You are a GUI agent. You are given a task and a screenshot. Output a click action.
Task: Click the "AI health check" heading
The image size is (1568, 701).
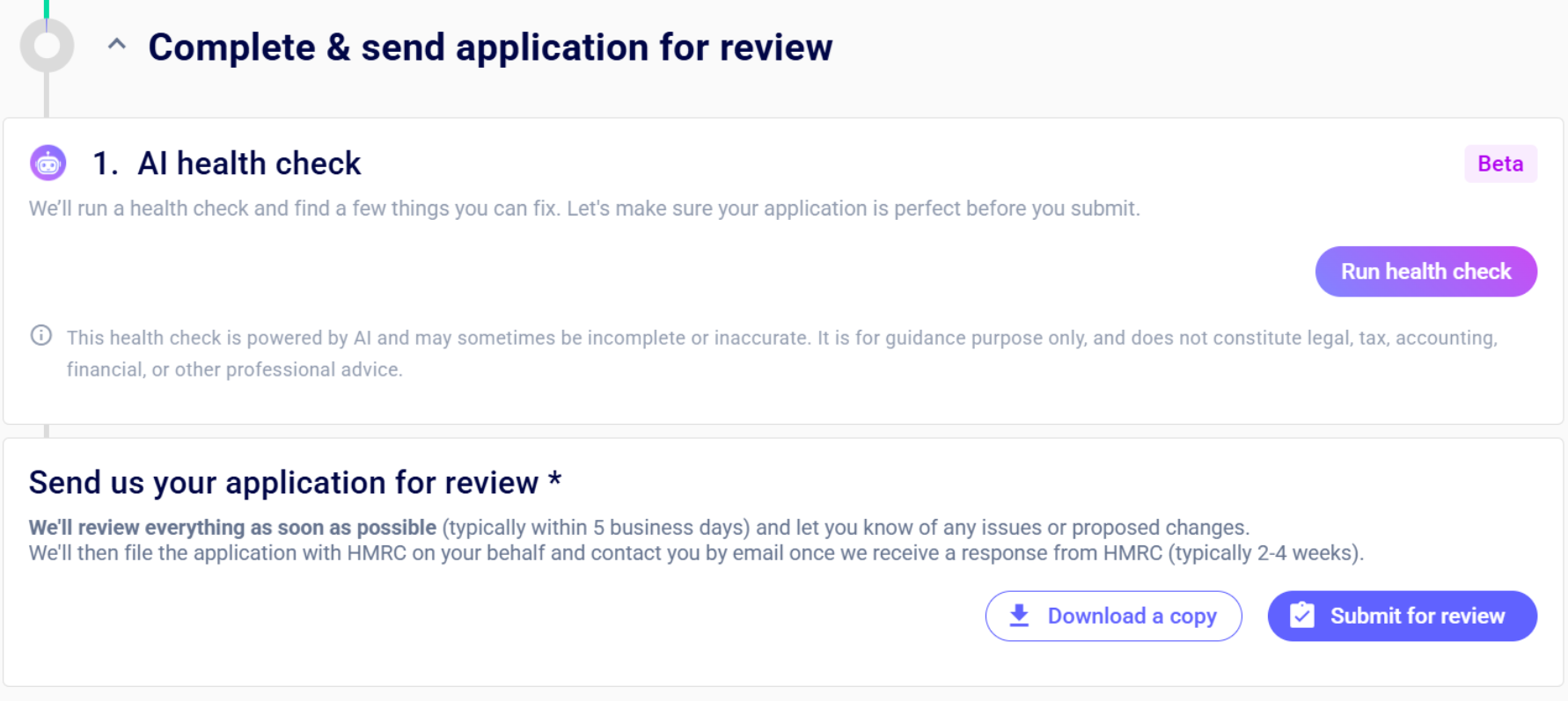click(249, 164)
